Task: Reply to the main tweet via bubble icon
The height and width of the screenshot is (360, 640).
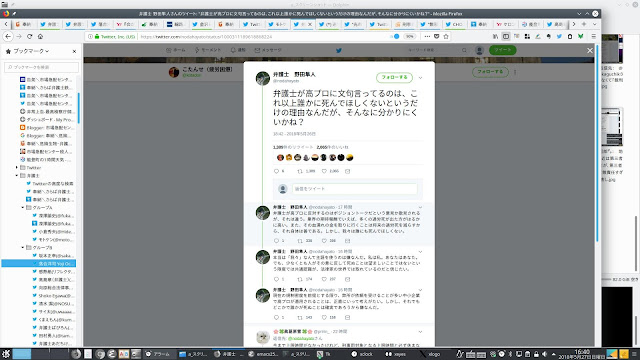Action: click(x=276, y=171)
